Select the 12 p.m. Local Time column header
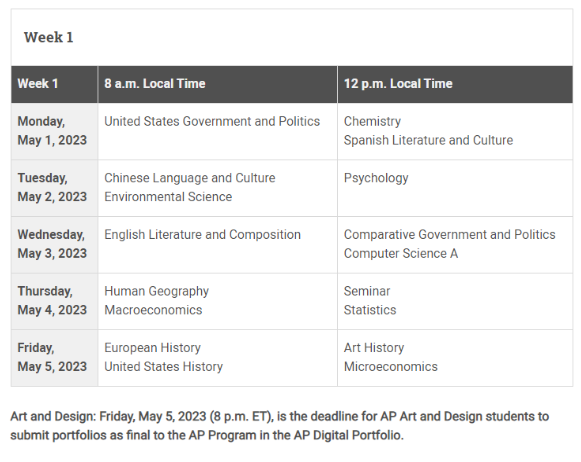The height and width of the screenshot is (462, 581). pos(455,84)
